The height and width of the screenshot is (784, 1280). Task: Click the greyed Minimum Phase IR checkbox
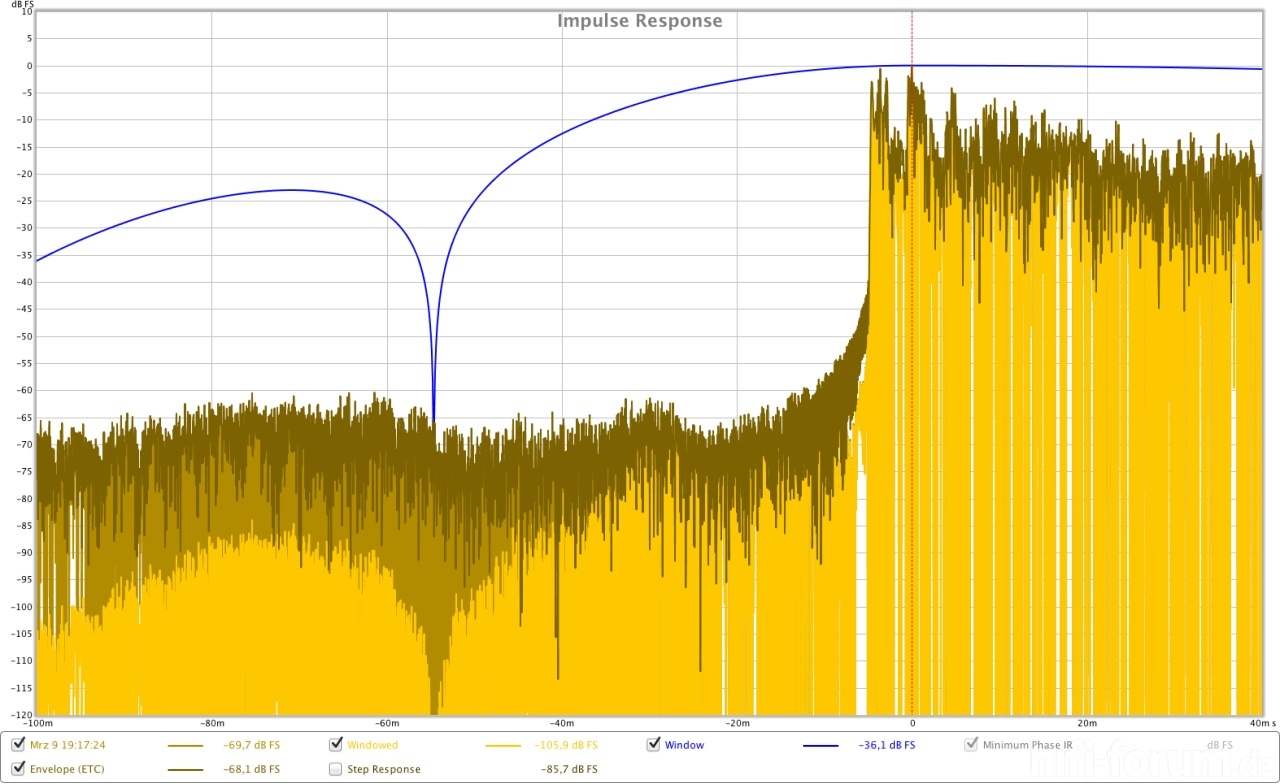971,745
